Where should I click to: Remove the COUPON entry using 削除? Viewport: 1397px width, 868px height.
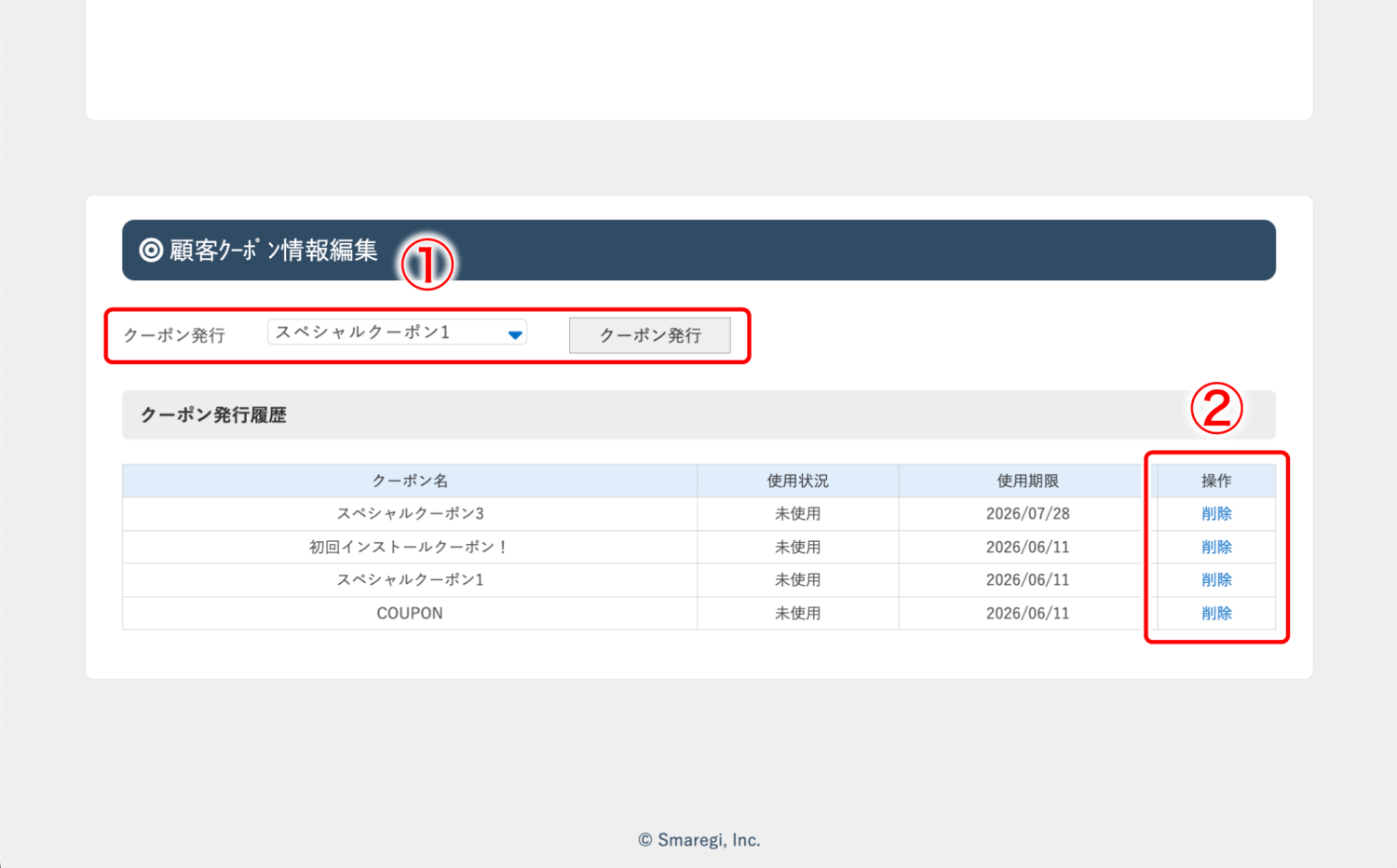[x=1216, y=613]
